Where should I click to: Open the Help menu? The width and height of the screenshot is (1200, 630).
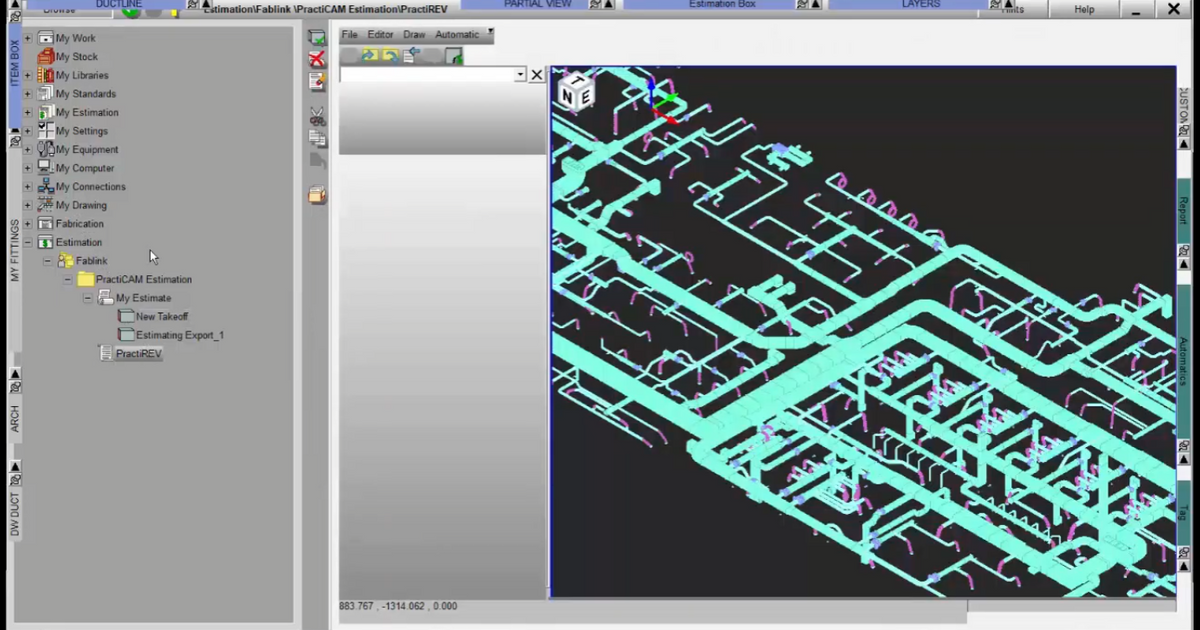tap(1083, 9)
